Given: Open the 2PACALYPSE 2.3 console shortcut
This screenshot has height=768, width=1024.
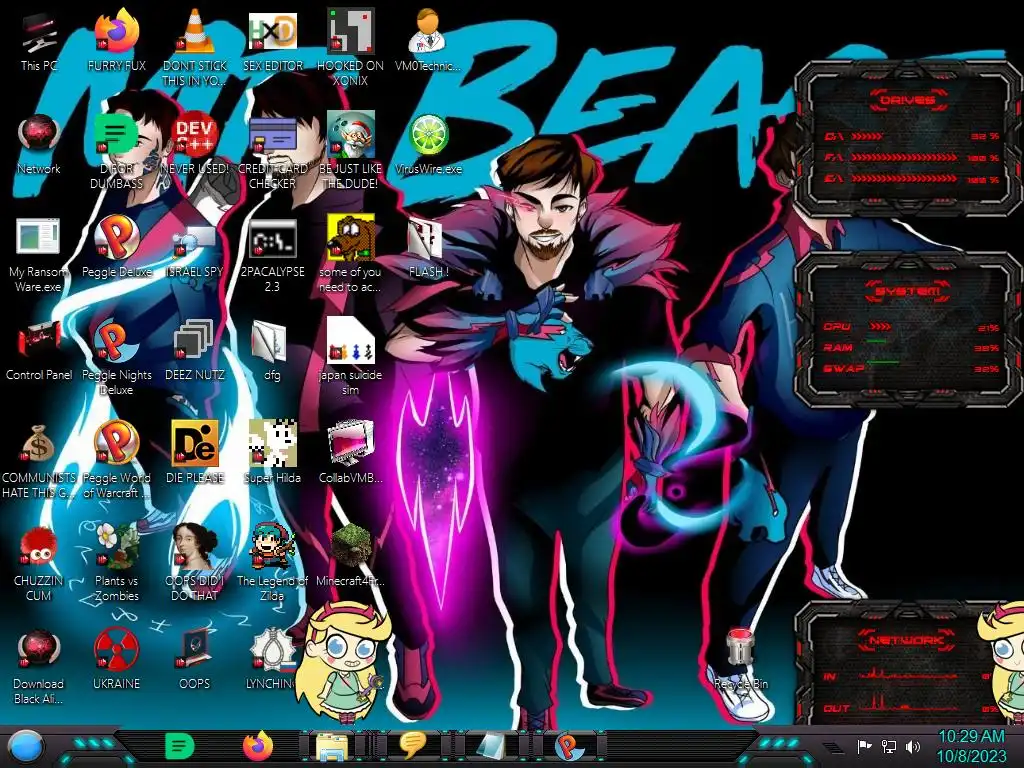Looking at the screenshot, I should [272, 255].
